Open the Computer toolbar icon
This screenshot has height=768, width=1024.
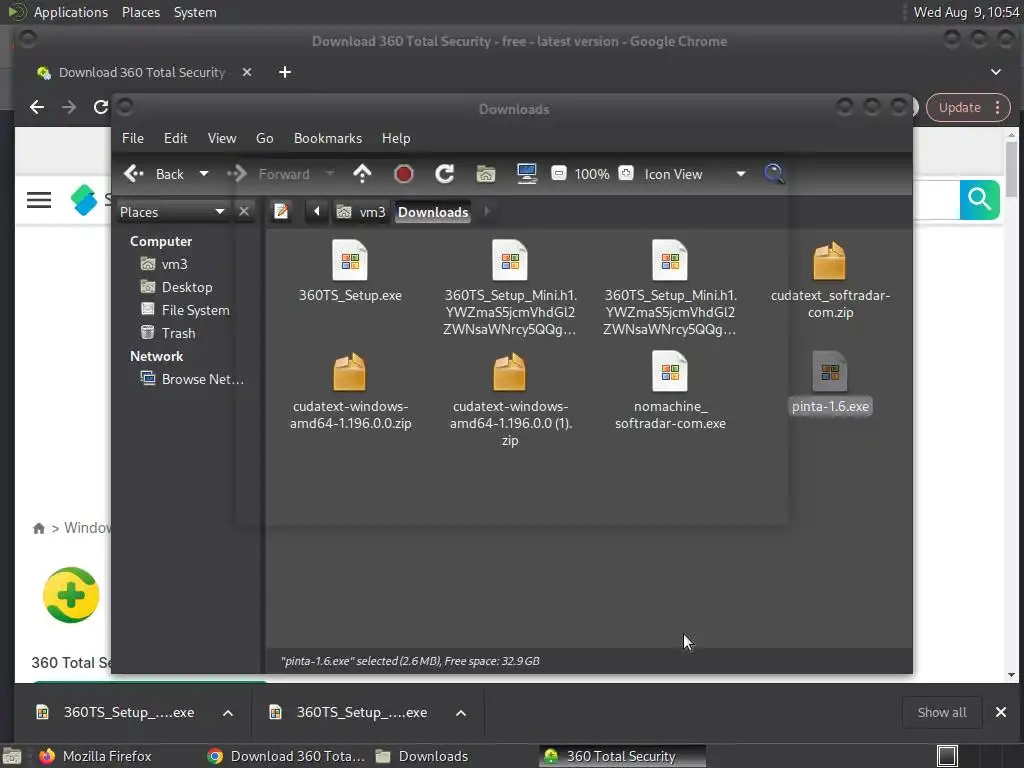click(526, 174)
